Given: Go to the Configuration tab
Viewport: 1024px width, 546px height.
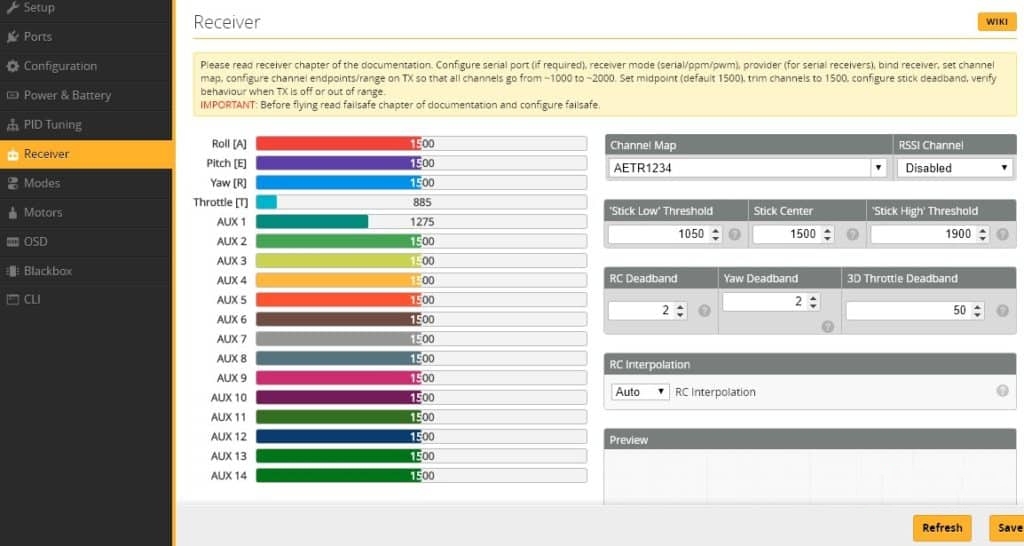Looking at the screenshot, I should 86,66.
